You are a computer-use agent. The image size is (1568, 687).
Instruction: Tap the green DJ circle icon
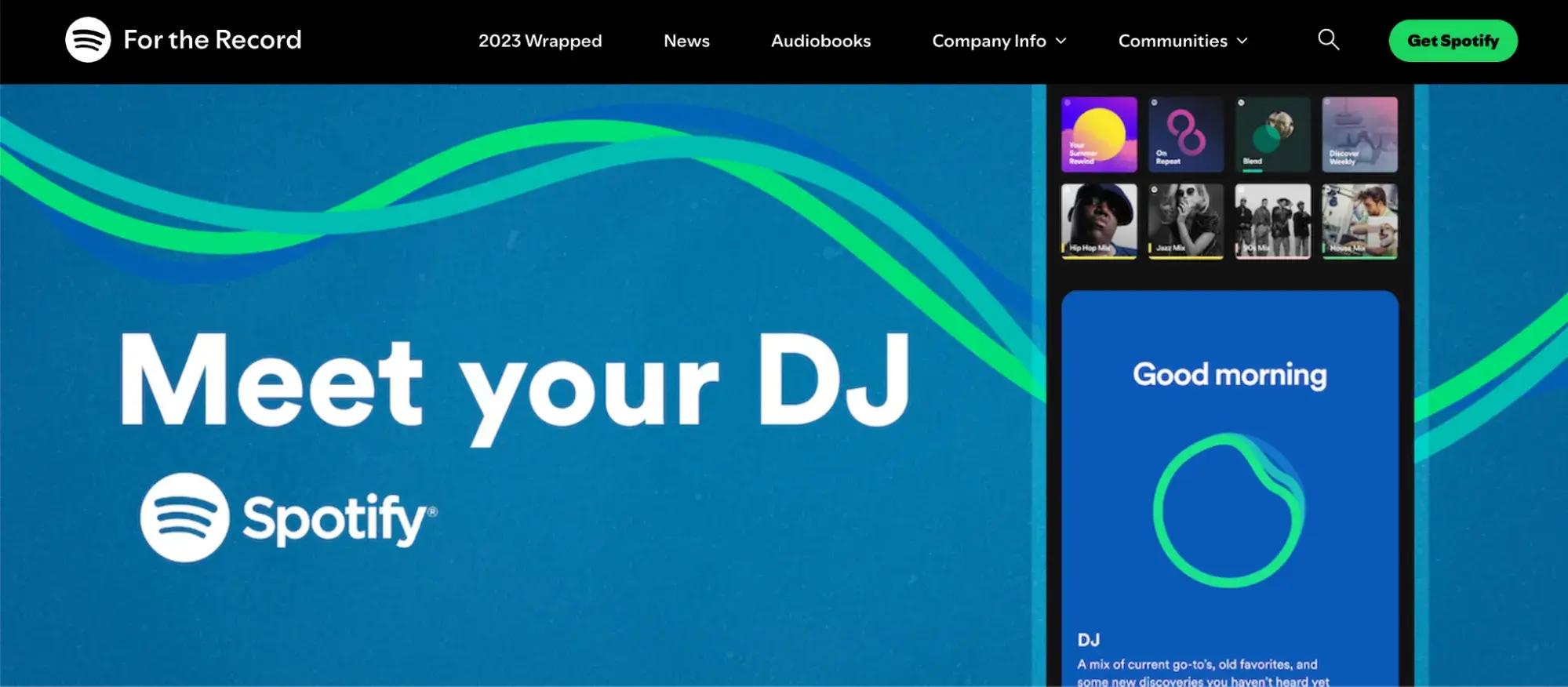(1229, 511)
